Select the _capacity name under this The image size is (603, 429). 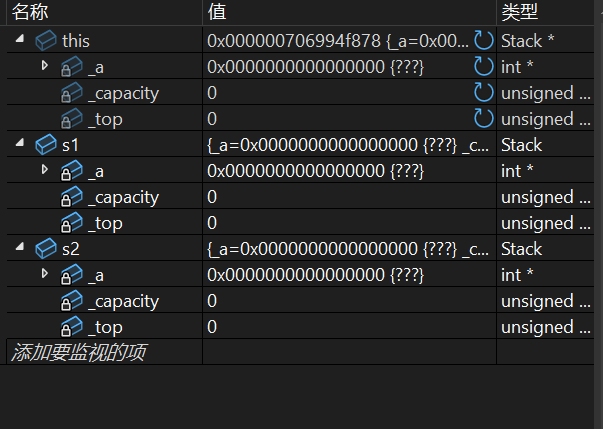pyautogui.click(x=123, y=93)
